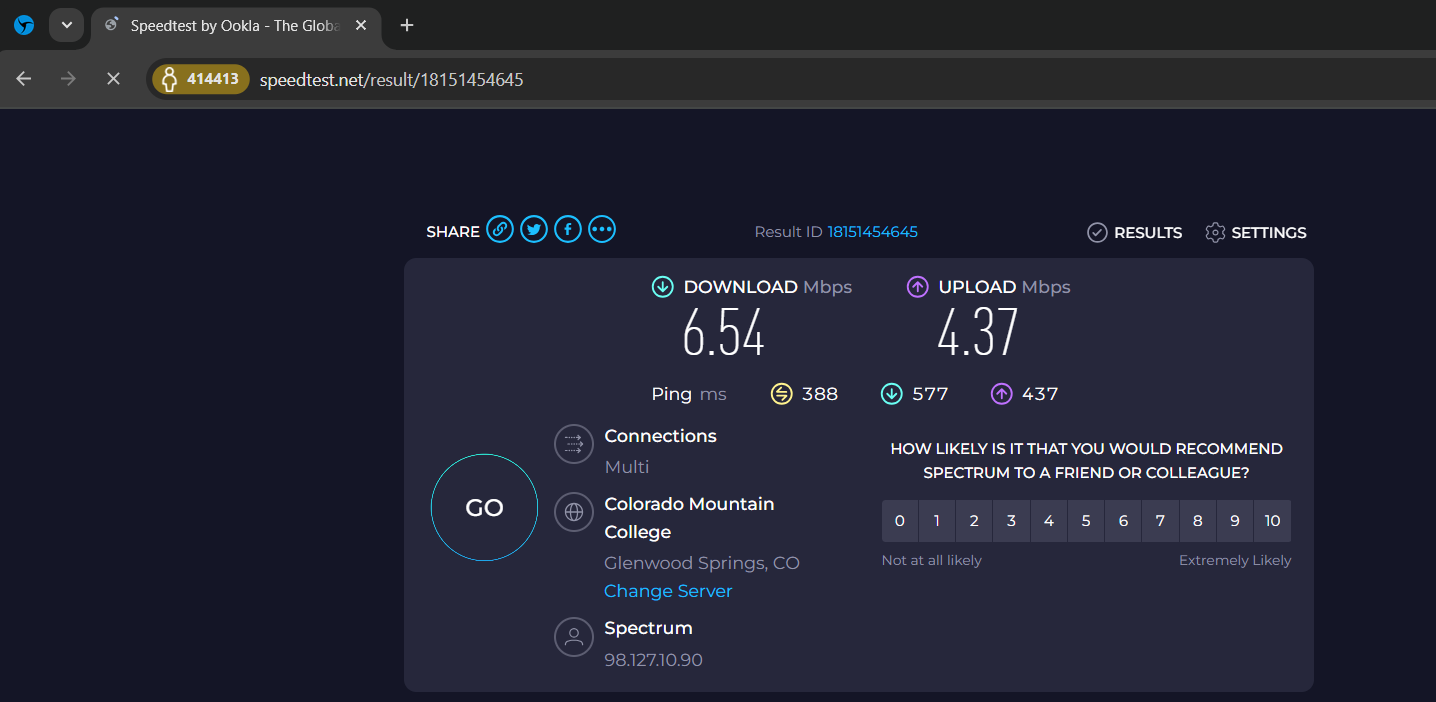Open more share options ellipsis icon
The width and height of the screenshot is (1436, 702).
601,230
